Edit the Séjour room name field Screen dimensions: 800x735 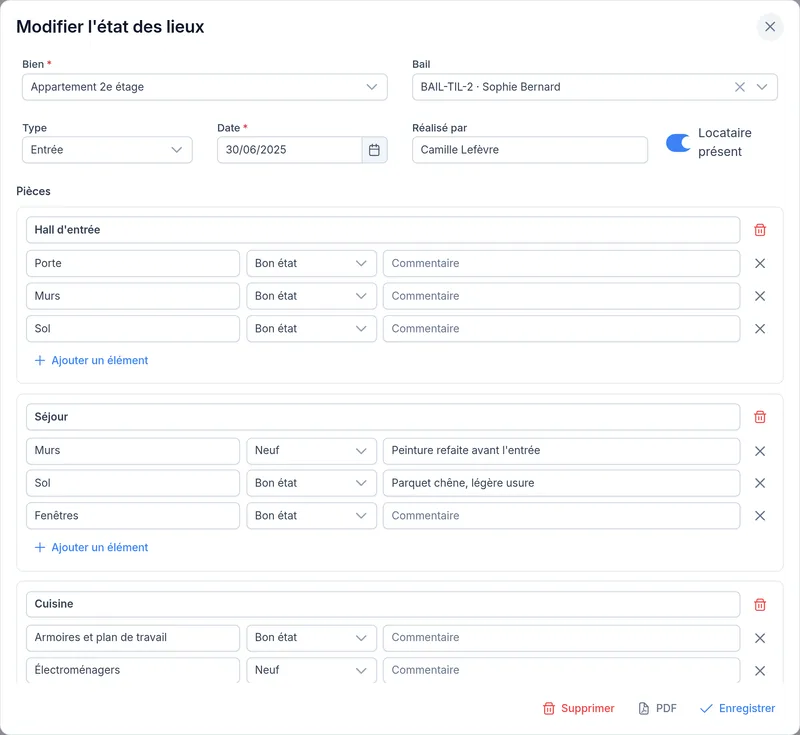383,417
